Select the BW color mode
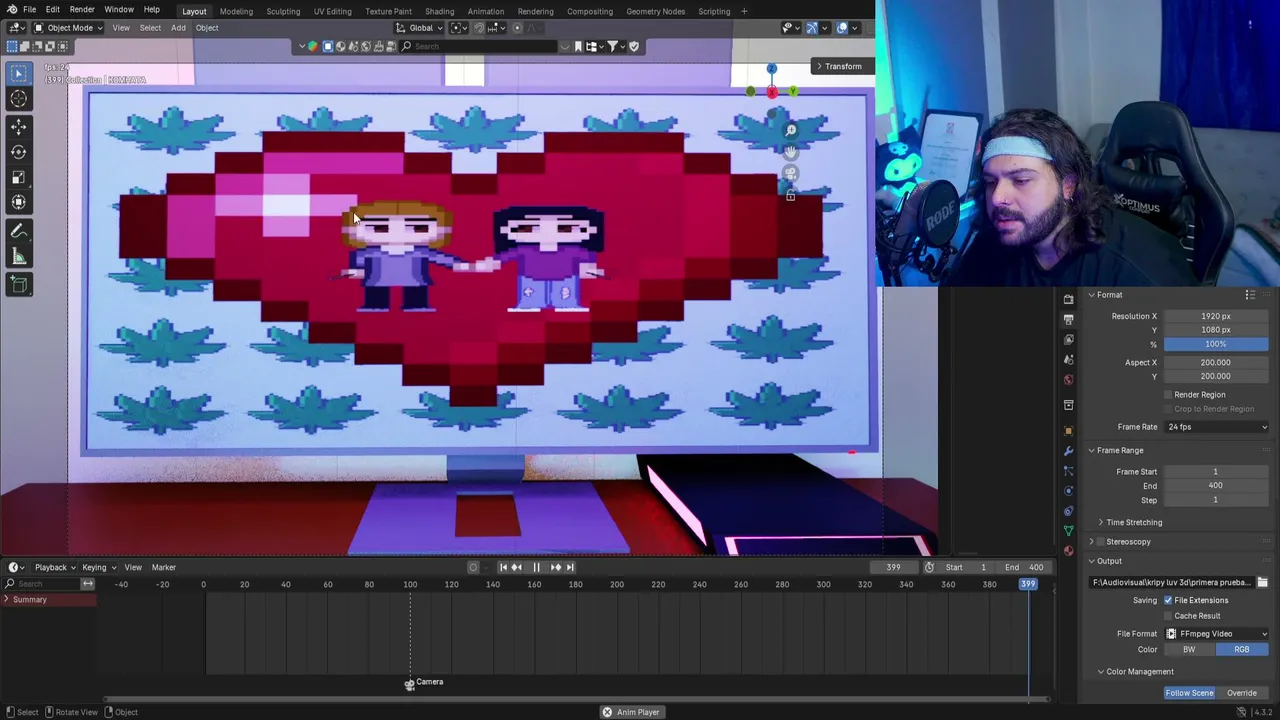This screenshot has width=1280, height=720. pyautogui.click(x=1189, y=650)
